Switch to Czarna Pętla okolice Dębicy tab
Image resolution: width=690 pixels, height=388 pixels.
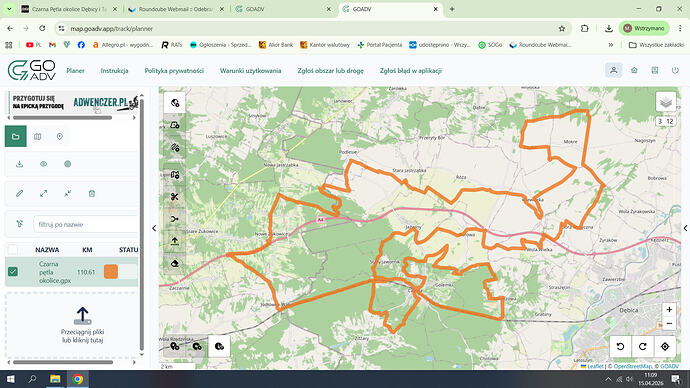[69, 9]
